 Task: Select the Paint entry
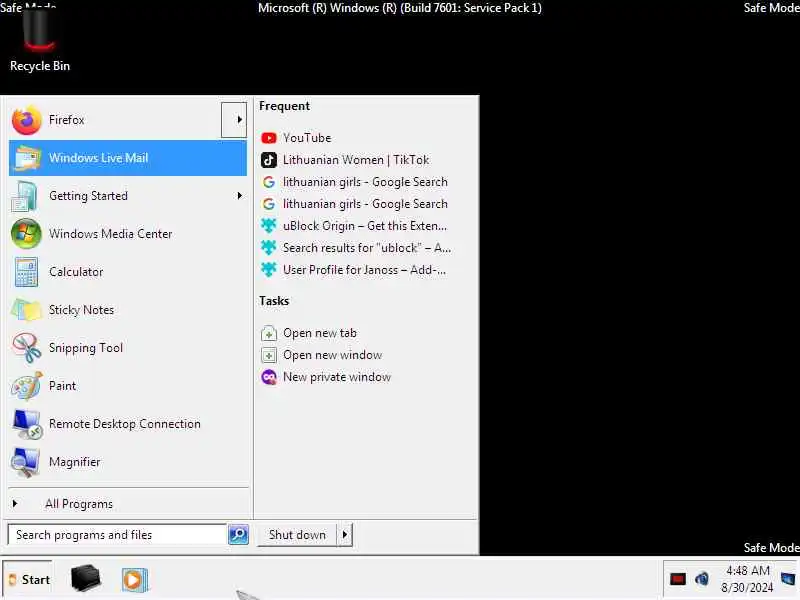coord(128,386)
